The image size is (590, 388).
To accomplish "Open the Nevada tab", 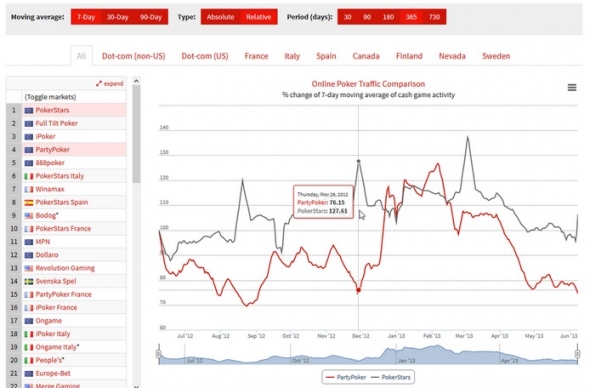I will click(452, 56).
